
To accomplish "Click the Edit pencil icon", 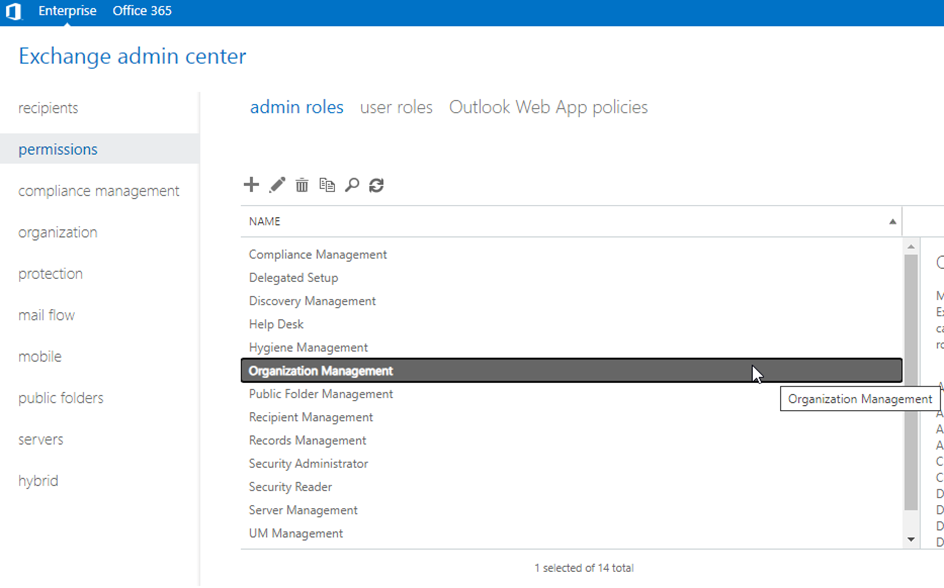I will coord(277,185).
